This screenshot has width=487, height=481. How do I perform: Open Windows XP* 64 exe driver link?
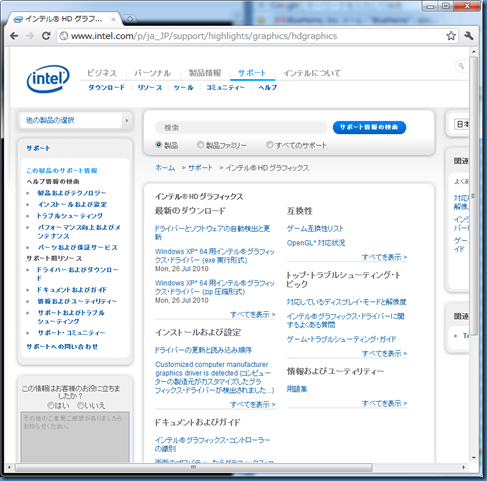215,256
